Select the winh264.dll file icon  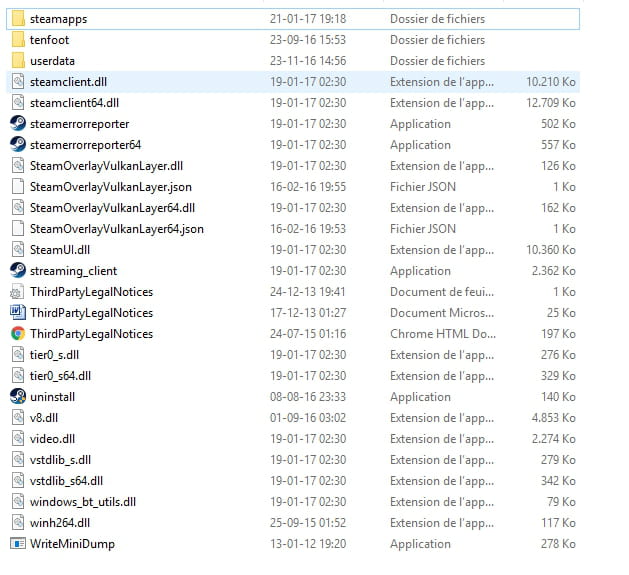pyautogui.click(x=18, y=522)
